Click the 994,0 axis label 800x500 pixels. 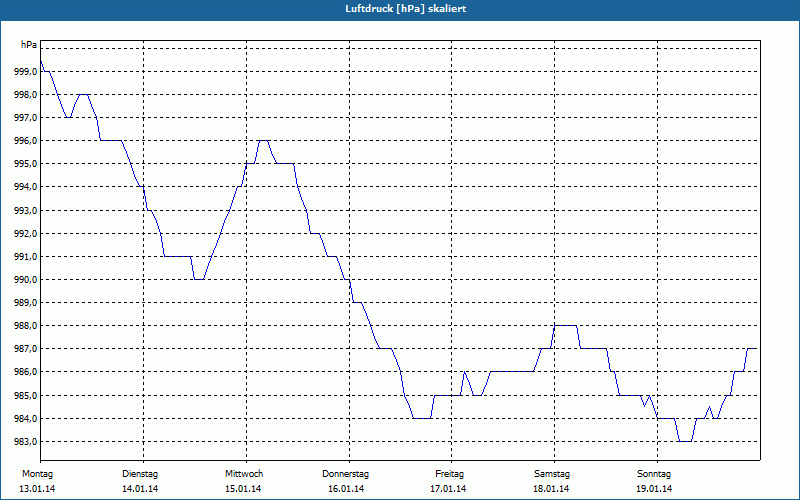point(26,187)
